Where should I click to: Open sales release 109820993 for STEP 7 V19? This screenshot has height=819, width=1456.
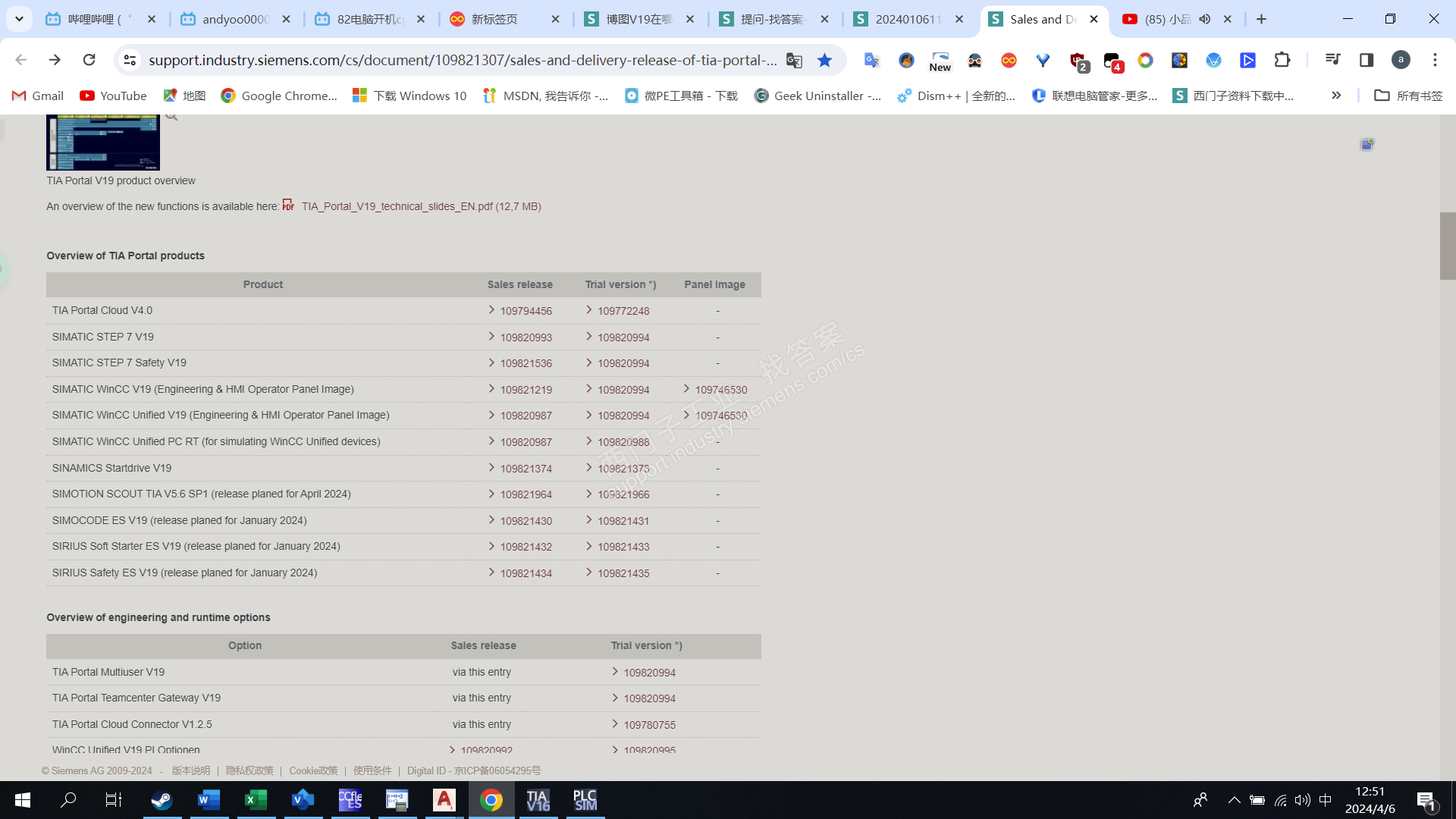pyautogui.click(x=526, y=337)
